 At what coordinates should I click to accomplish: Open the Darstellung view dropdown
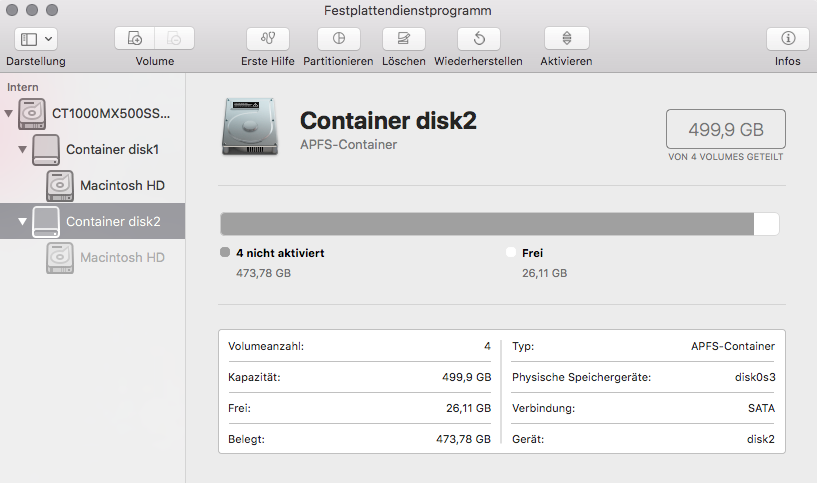tap(36, 39)
